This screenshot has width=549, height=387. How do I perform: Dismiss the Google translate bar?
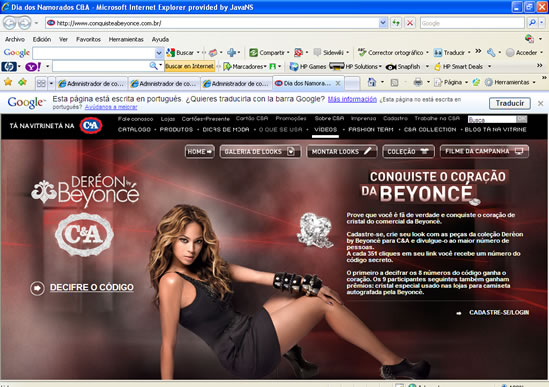541,103
